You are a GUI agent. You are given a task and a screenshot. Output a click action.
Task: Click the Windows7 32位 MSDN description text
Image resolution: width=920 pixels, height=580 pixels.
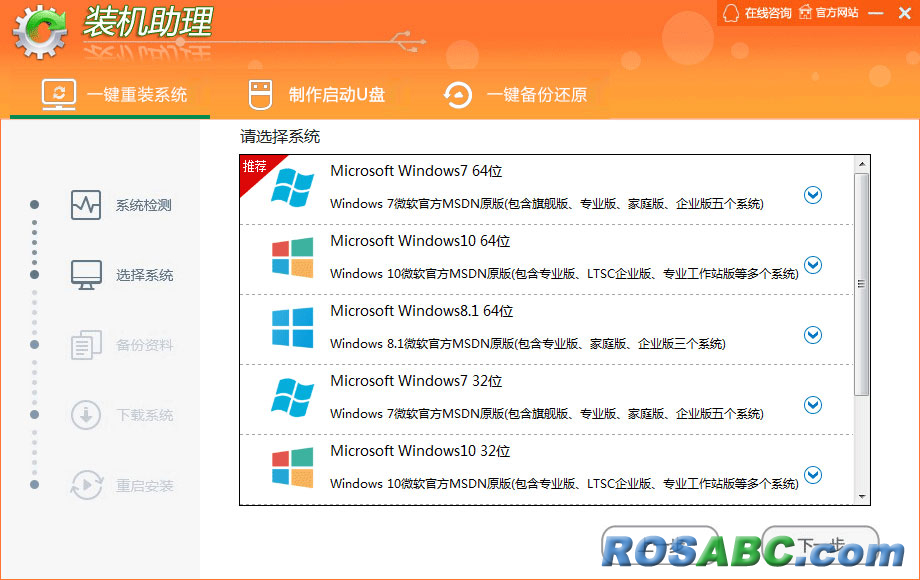click(547, 413)
